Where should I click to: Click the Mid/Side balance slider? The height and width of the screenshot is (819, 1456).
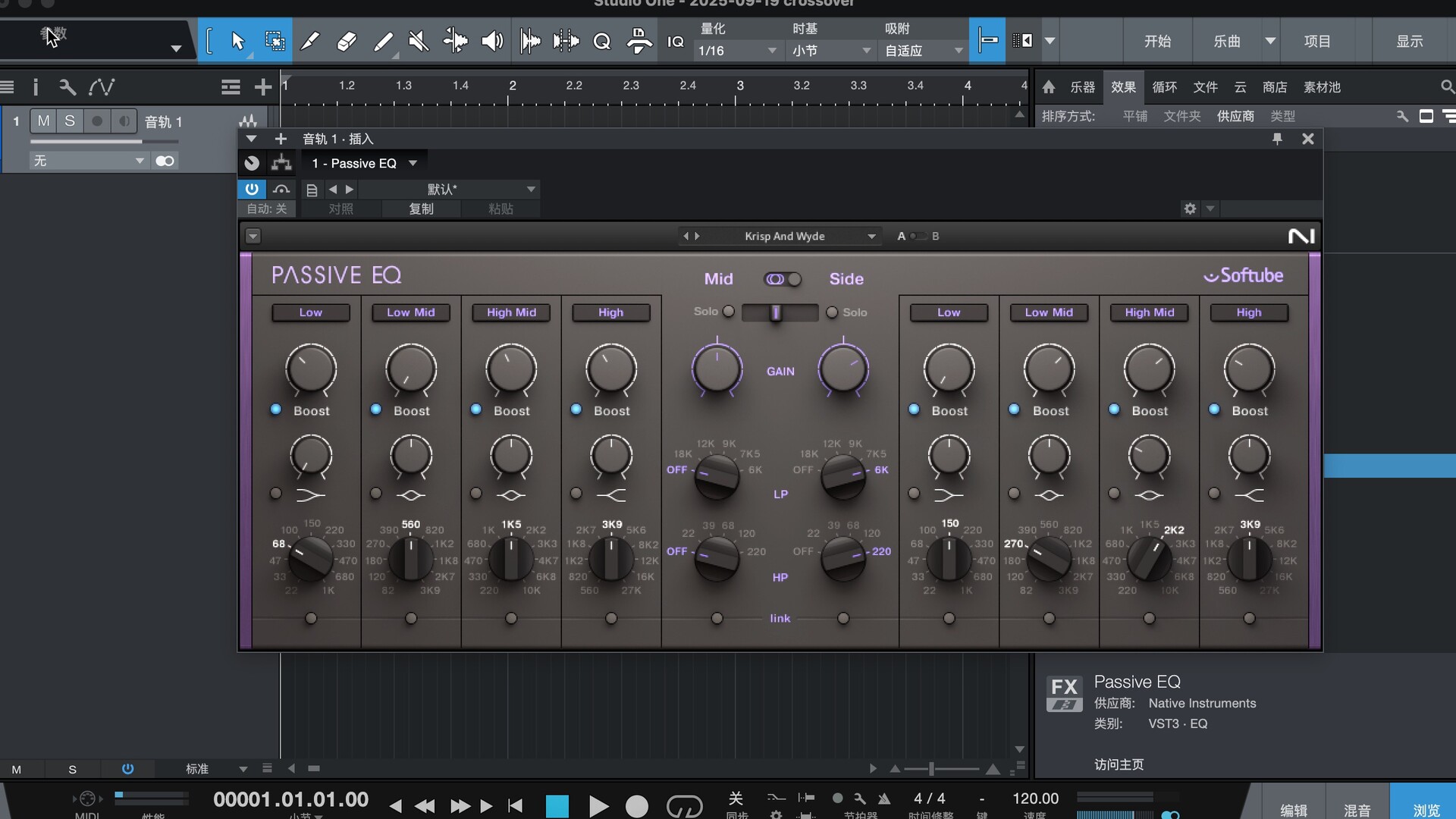[780, 312]
